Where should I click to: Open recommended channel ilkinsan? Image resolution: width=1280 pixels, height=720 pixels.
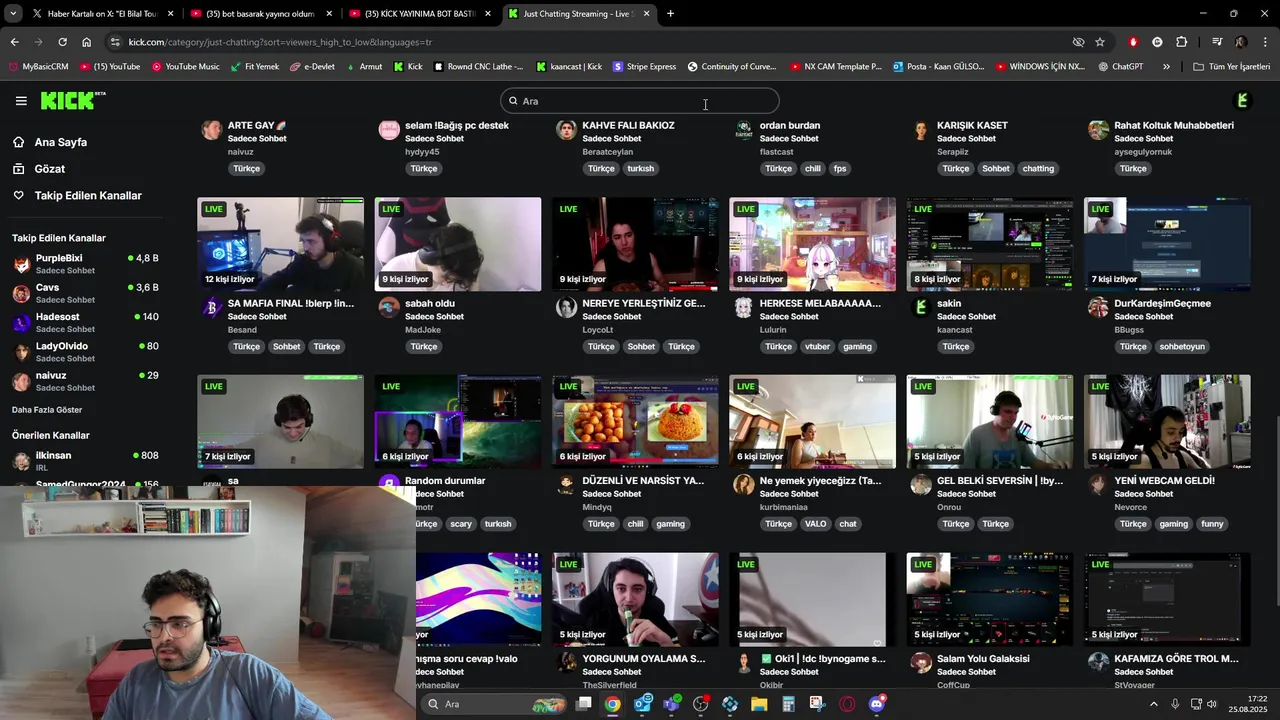point(85,461)
